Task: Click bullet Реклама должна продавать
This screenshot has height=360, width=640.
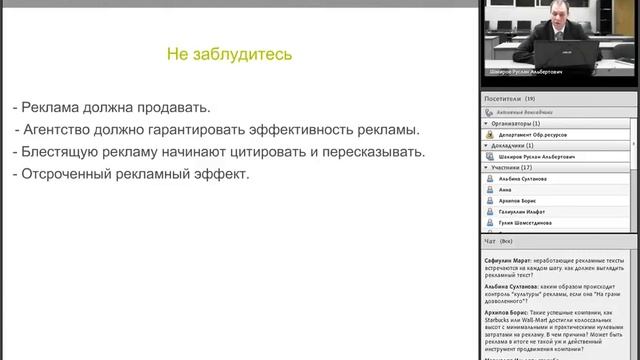Action: (x=111, y=107)
